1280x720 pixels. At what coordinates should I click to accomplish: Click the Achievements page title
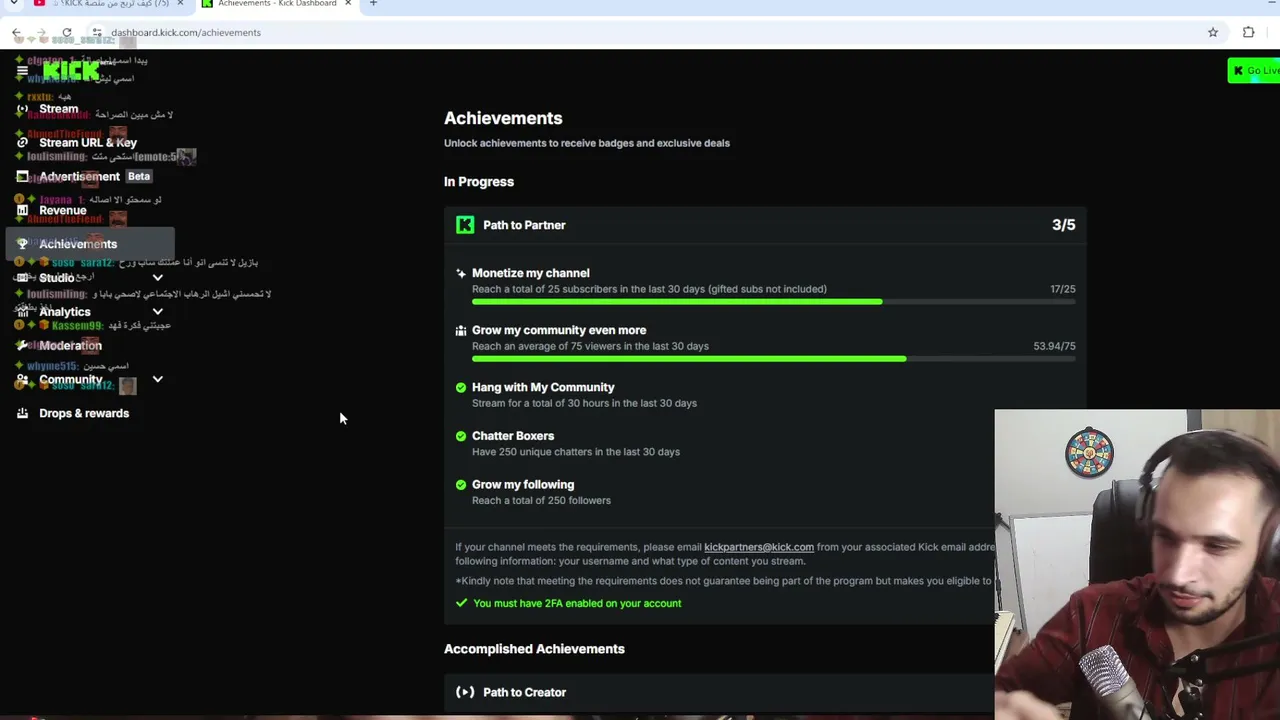pyautogui.click(x=503, y=118)
